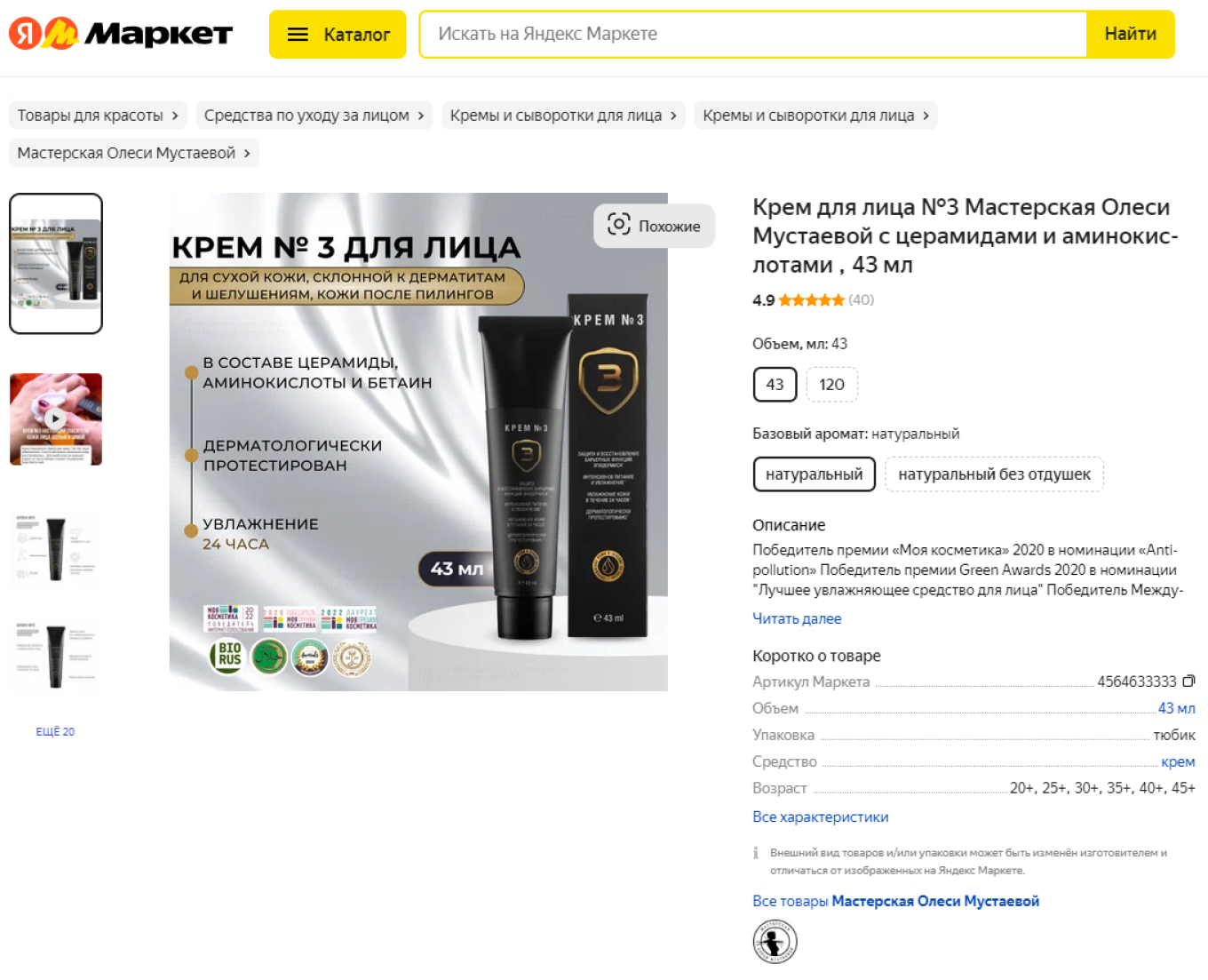This screenshot has height=980, width=1208.
Task: Click the Искать на Яндекс Маркете search field
Action: [752, 34]
